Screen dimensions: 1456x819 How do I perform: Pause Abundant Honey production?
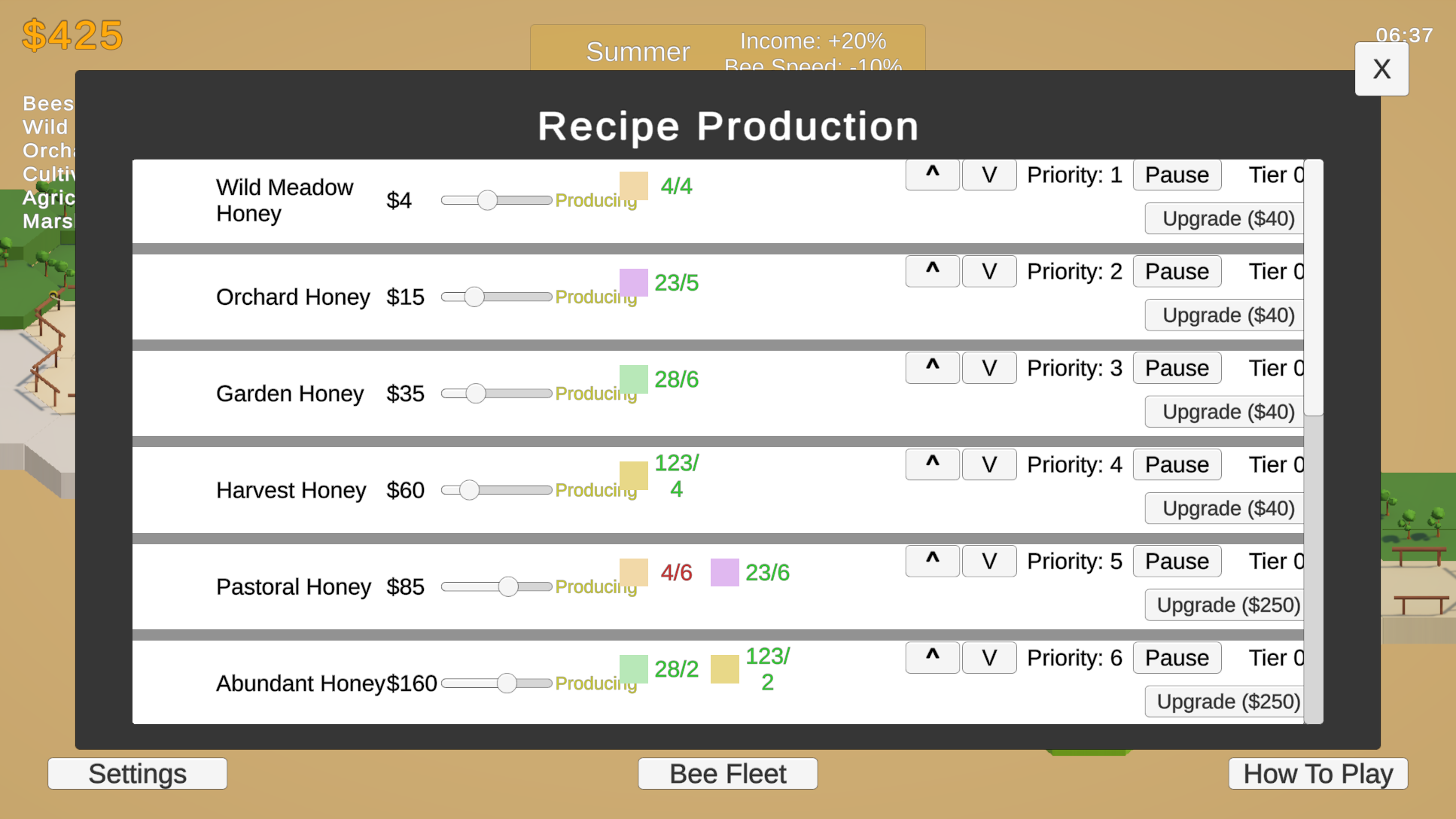click(x=1176, y=658)
